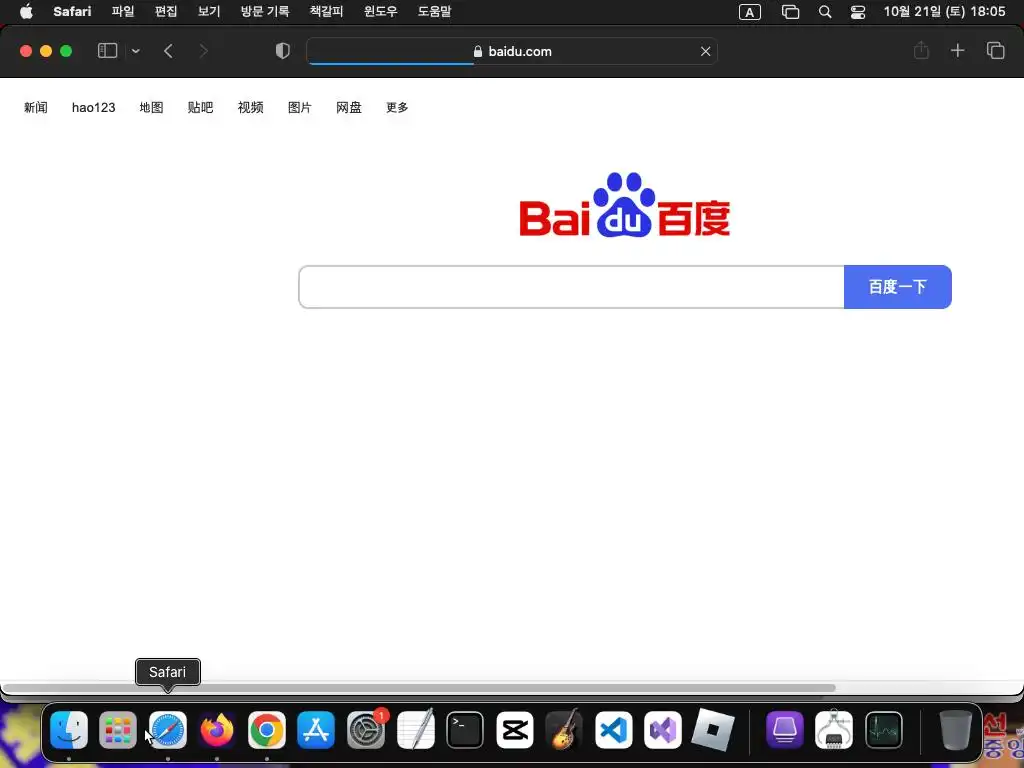This screenshot has width=1024, height=768.
Task: Open Apple Configurator from the Dock
Action: point(784,729)
